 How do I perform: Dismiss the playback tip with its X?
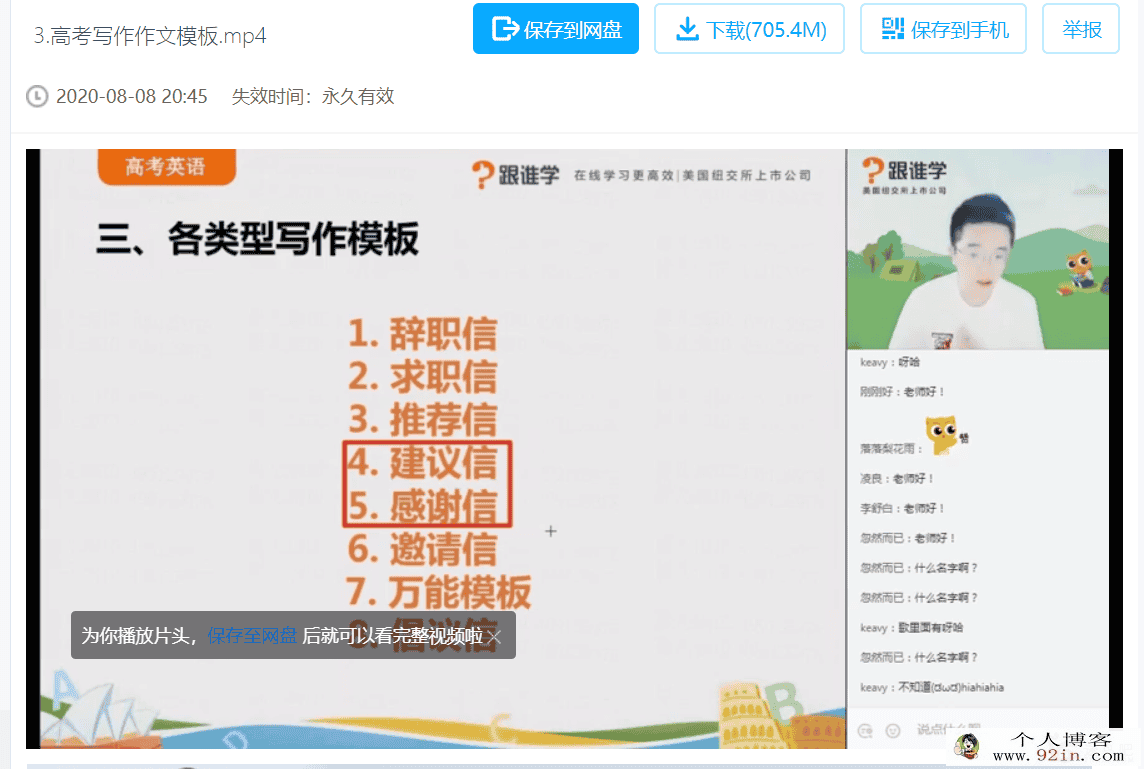click(x=495, y=637)
